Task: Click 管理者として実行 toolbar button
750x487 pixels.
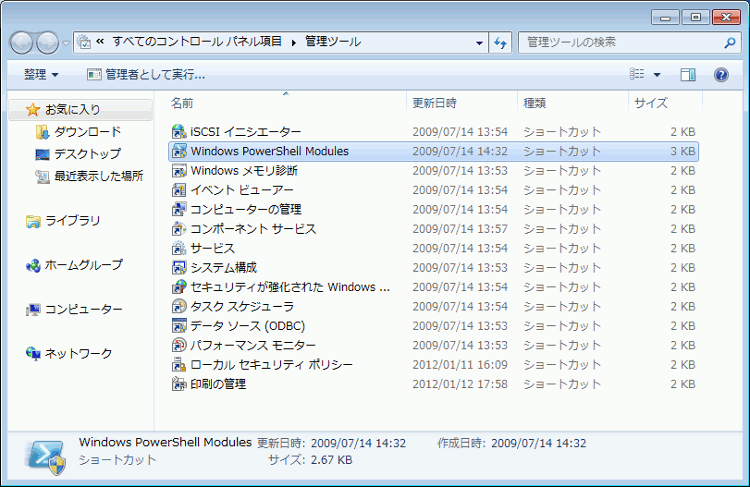Action: click(x=146, y=75)
